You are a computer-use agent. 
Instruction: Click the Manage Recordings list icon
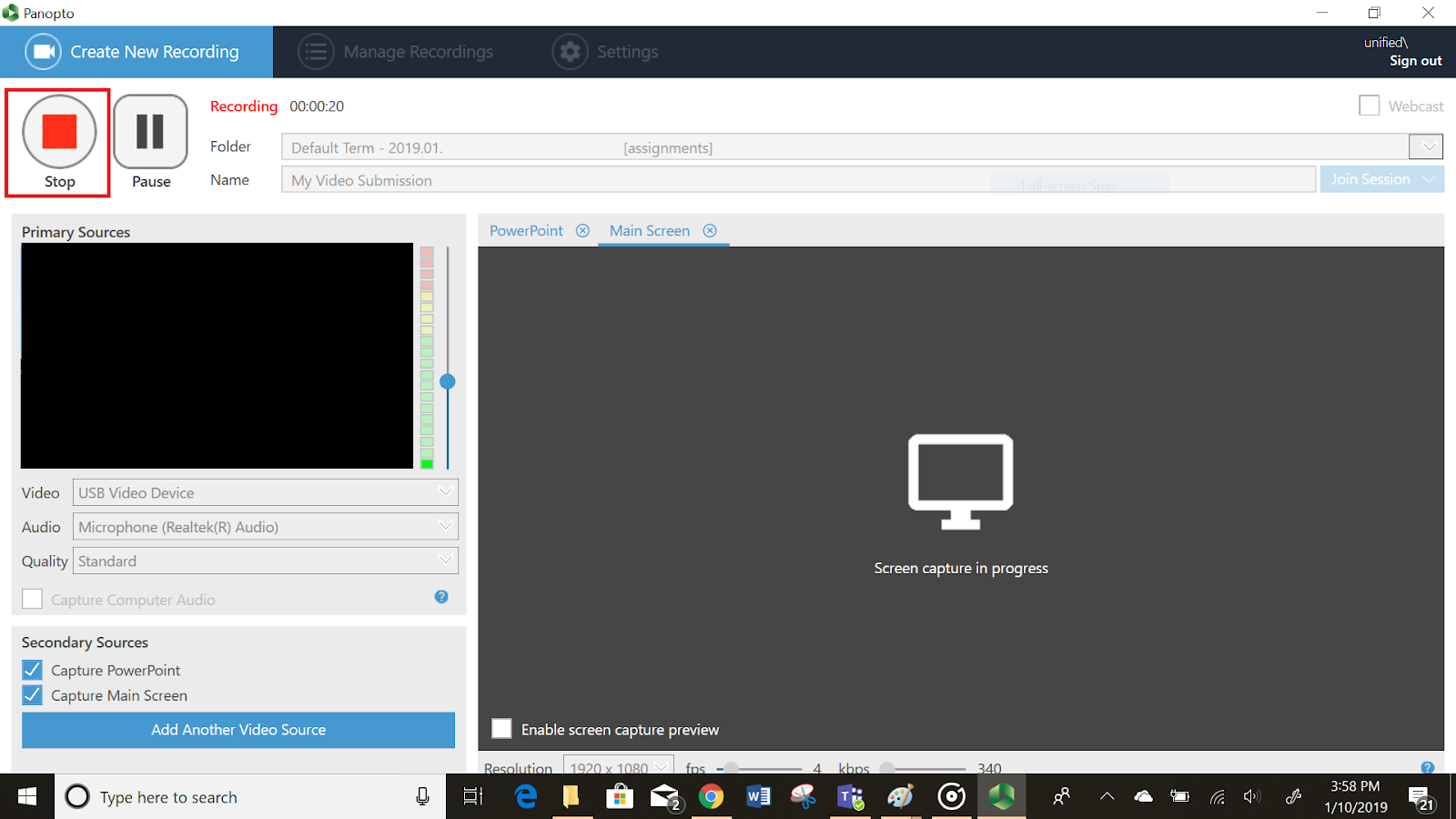(316, 52)
